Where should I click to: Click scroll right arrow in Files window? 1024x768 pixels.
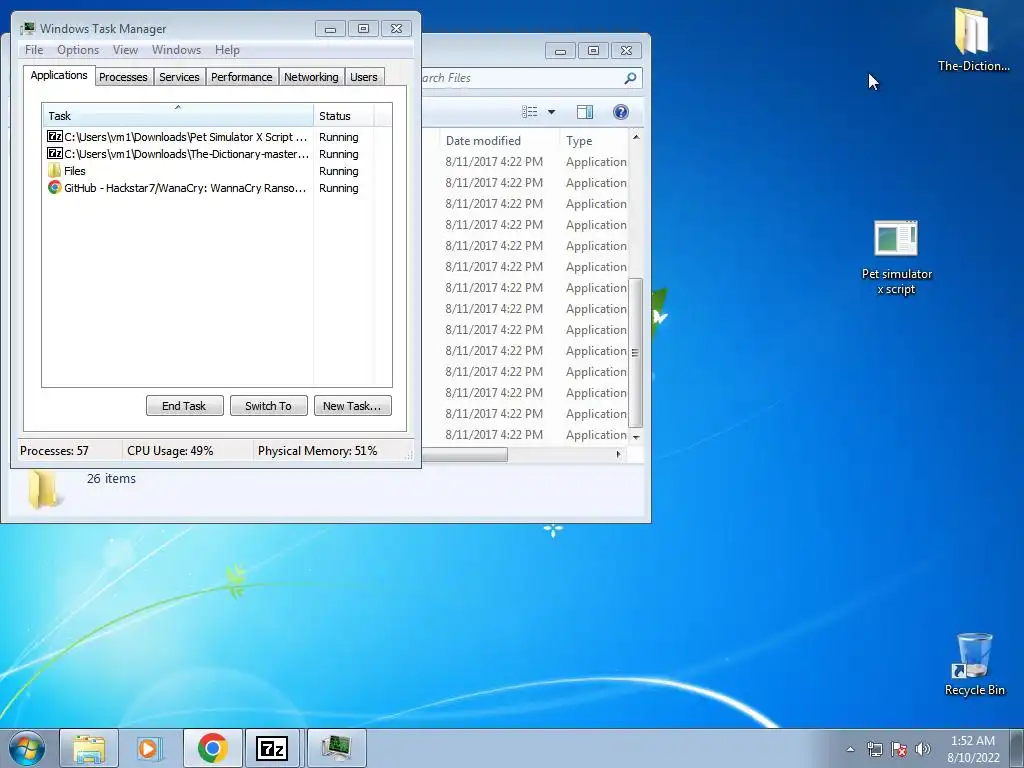pyautogui.click(x=618, y=455)
